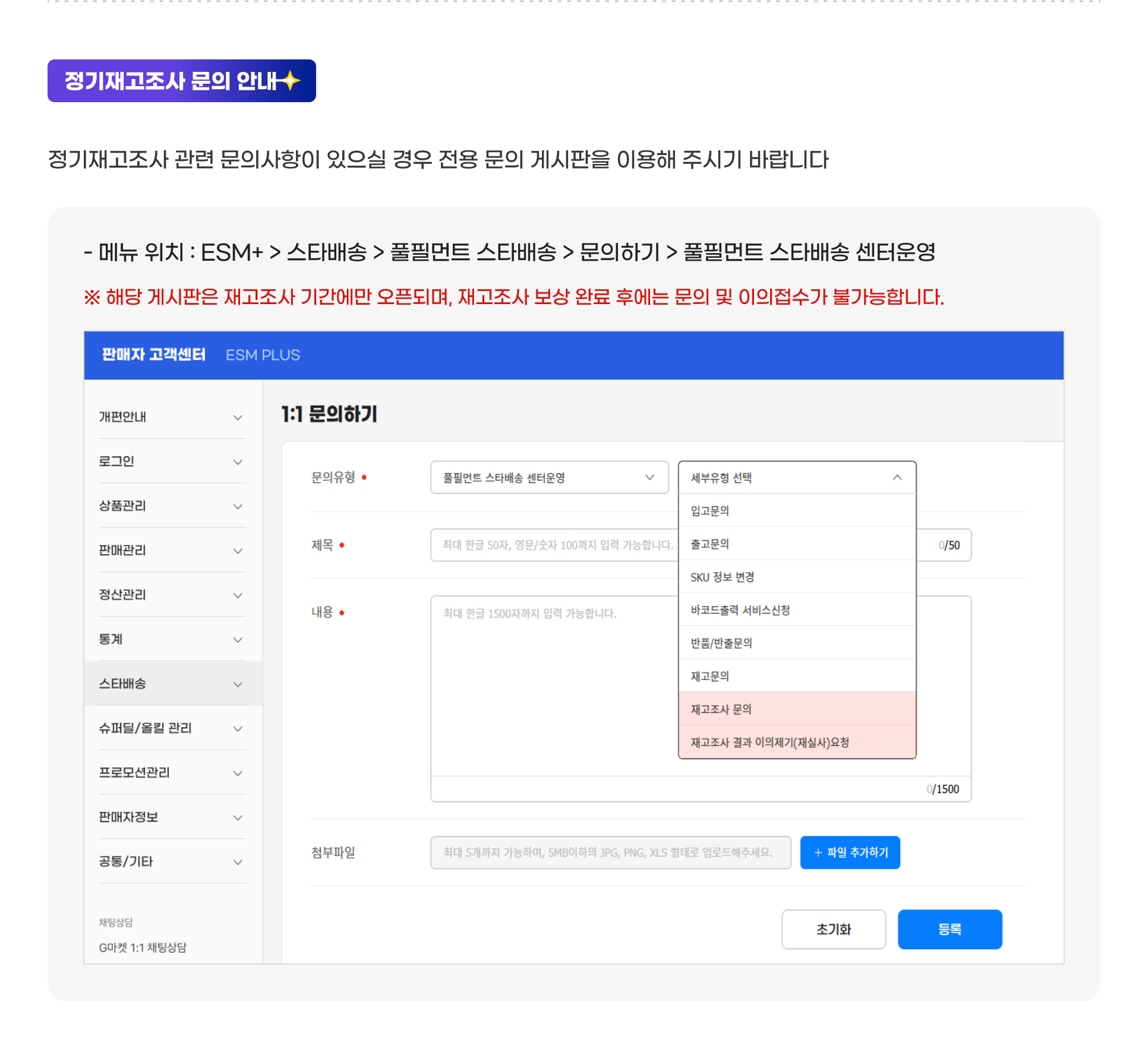Switch to the ESM PLUS header tab
The height and width of the screenshot is (1049, 1148).
coord(261,355)
